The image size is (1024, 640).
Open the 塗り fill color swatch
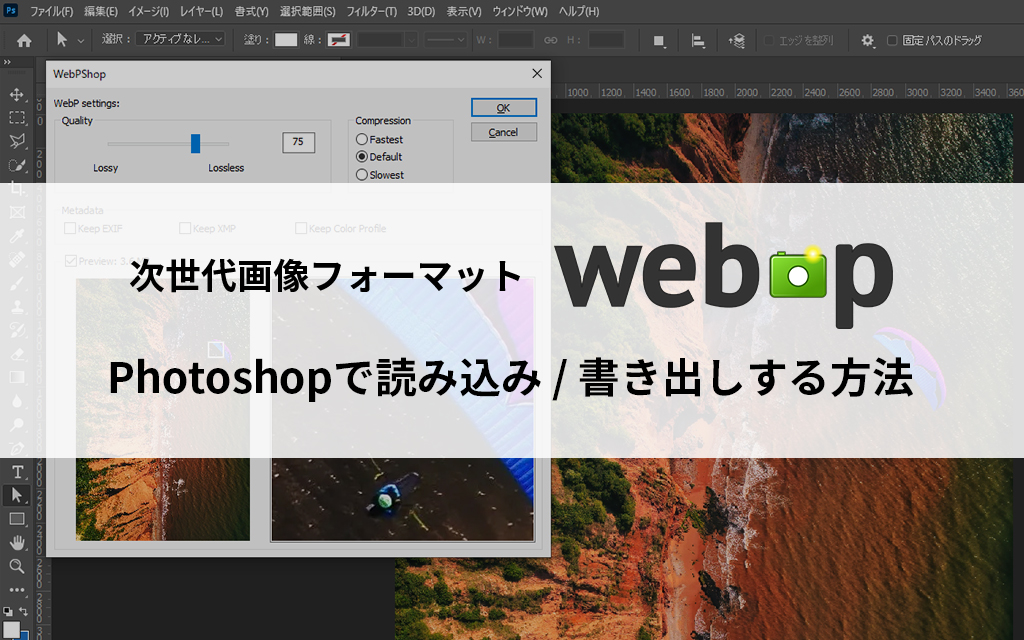click(286, 40)
